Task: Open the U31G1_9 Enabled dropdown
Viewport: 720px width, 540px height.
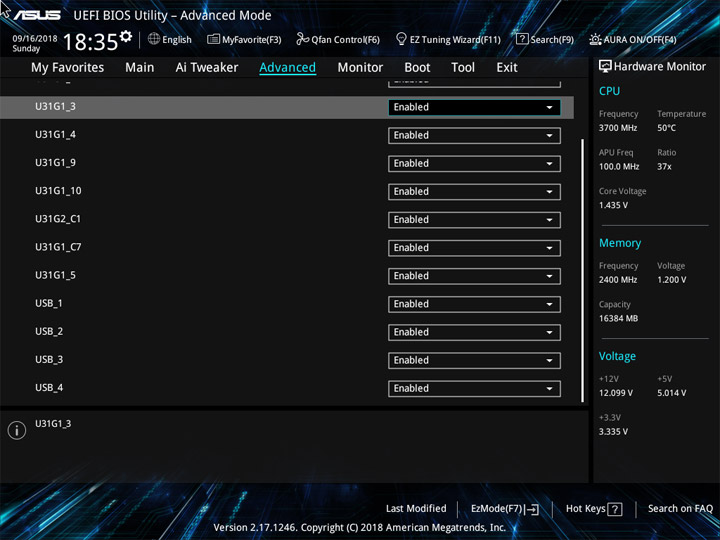Action: click(474, 163)
